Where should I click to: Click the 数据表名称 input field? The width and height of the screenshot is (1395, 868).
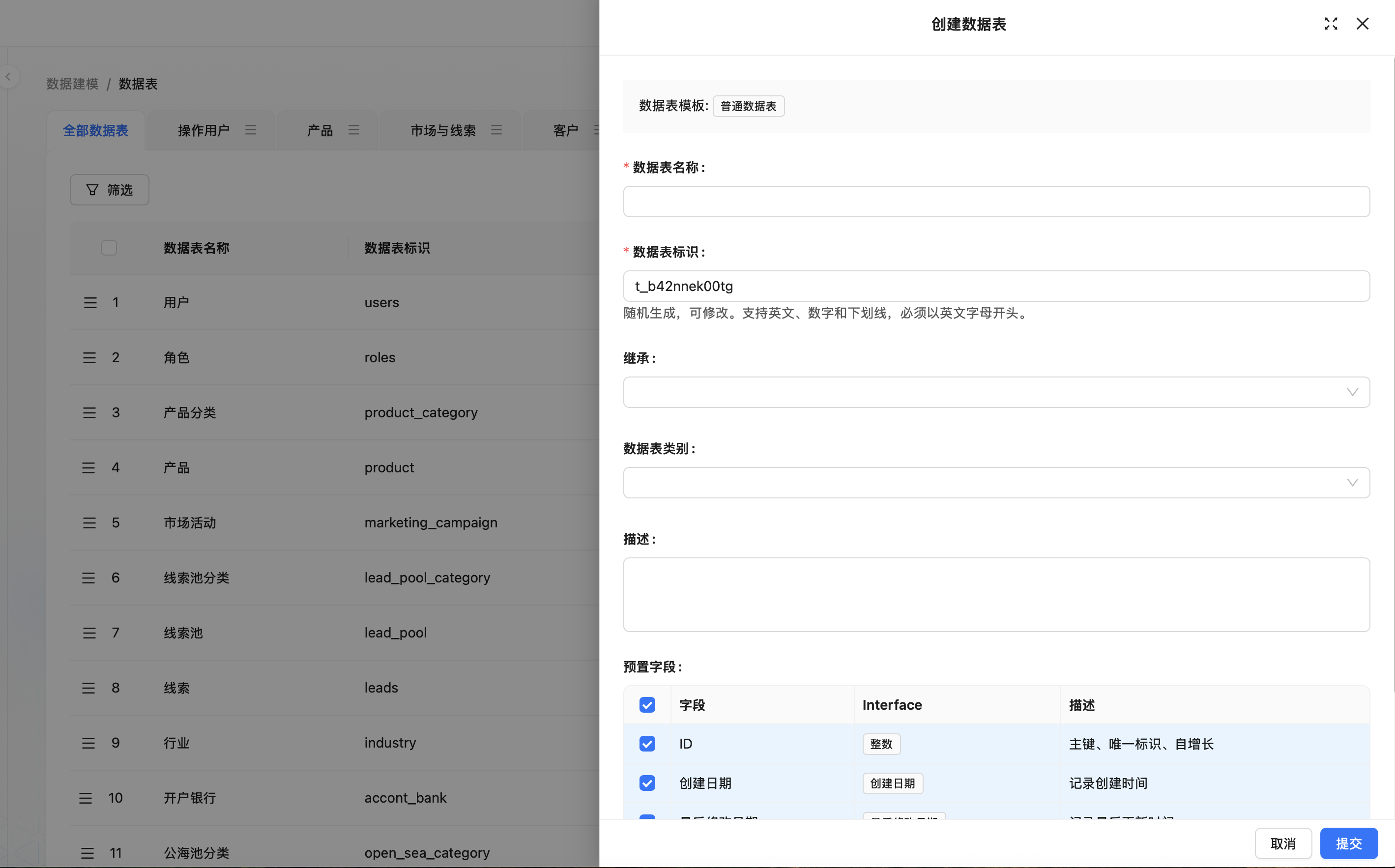point(996,202)
